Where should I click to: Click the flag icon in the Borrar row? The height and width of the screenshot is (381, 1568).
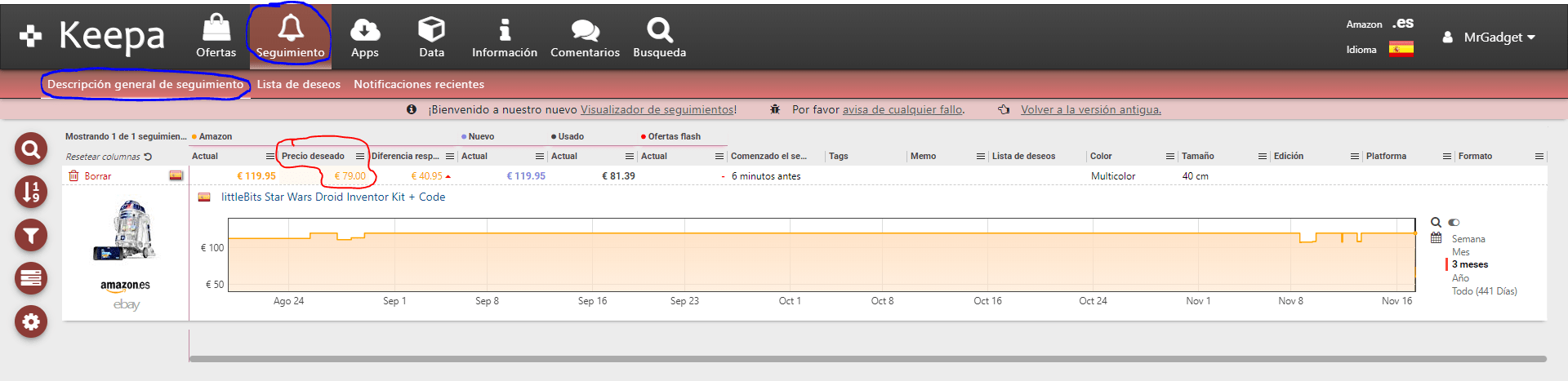point(176,175)
